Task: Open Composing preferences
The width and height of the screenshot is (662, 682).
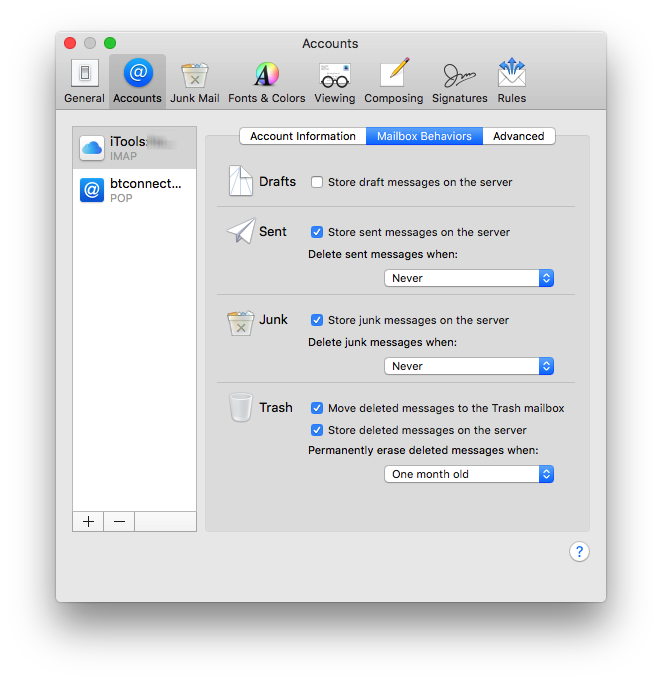Action: click(x=393, y=80)
